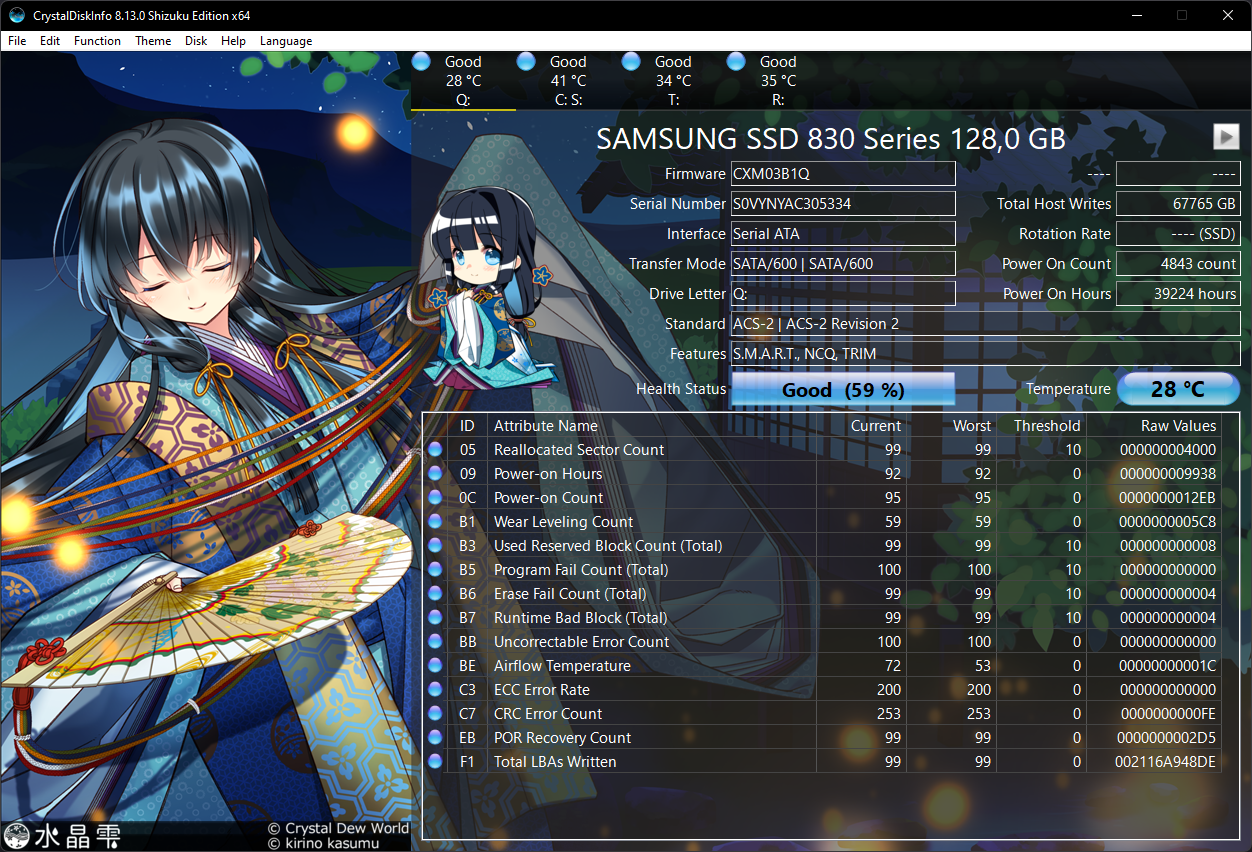Switch to the R: disk tab
The image size is (1252, 852).
click(778, 81)
